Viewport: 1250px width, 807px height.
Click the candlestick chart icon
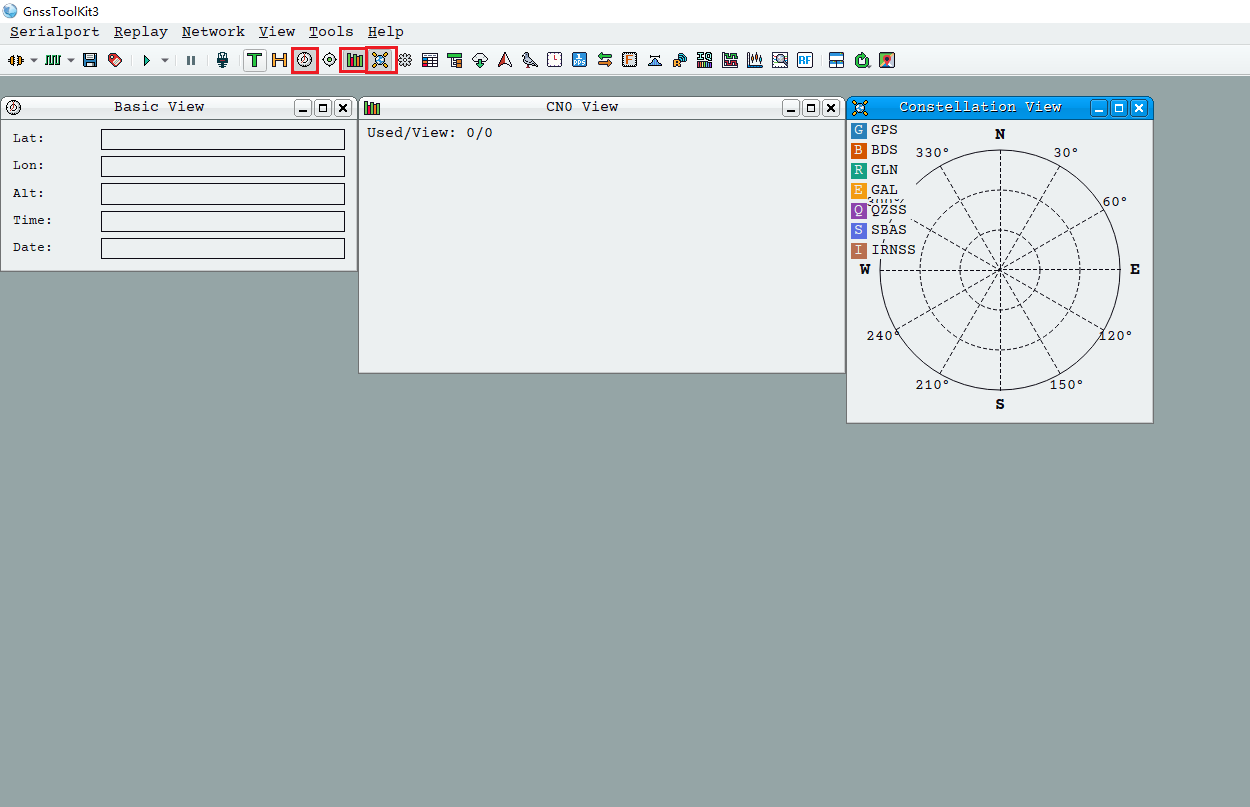[x=755, y=61]
